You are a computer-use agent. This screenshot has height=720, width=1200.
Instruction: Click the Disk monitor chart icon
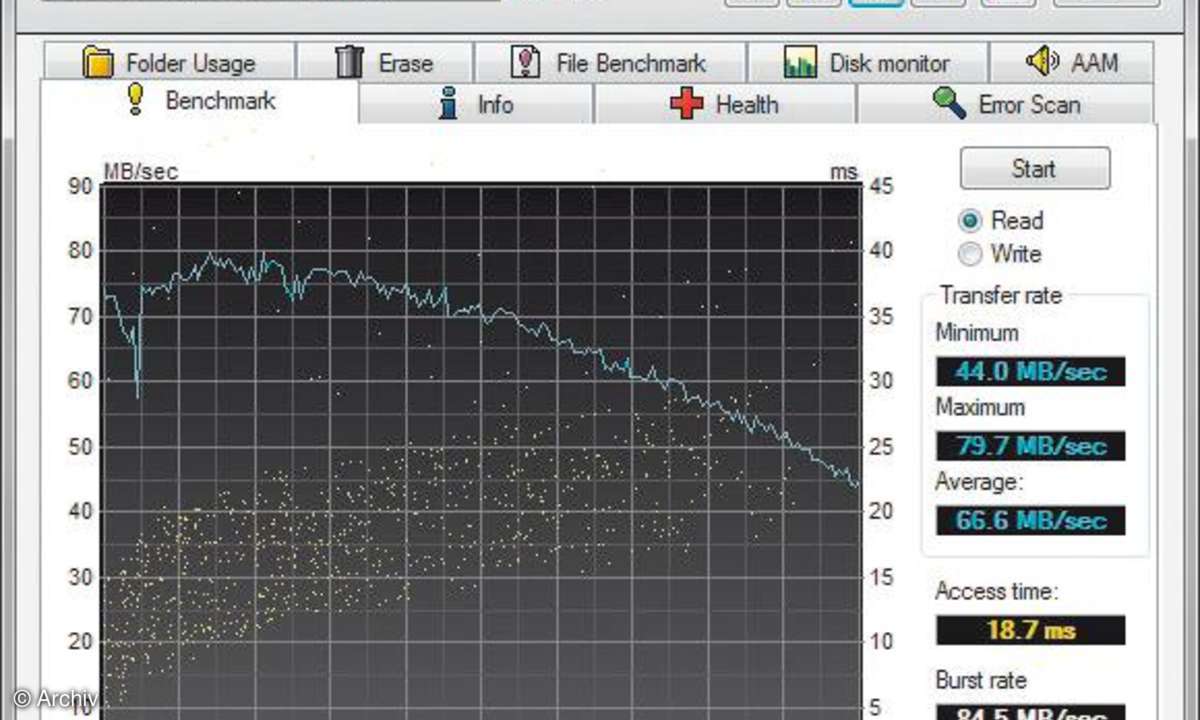(x=801, y=63)
